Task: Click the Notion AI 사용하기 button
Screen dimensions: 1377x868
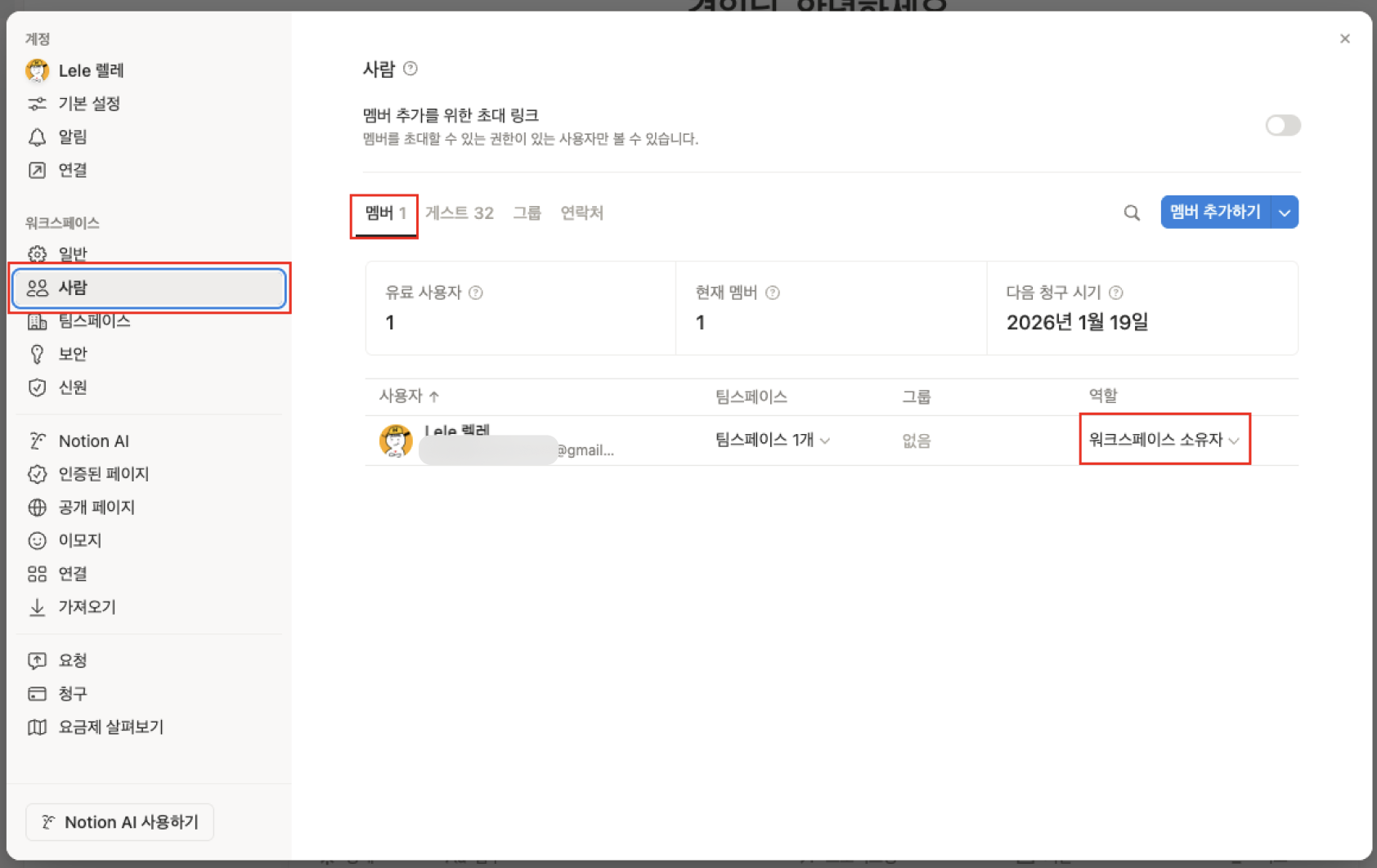Action: (x=119, y=822)
